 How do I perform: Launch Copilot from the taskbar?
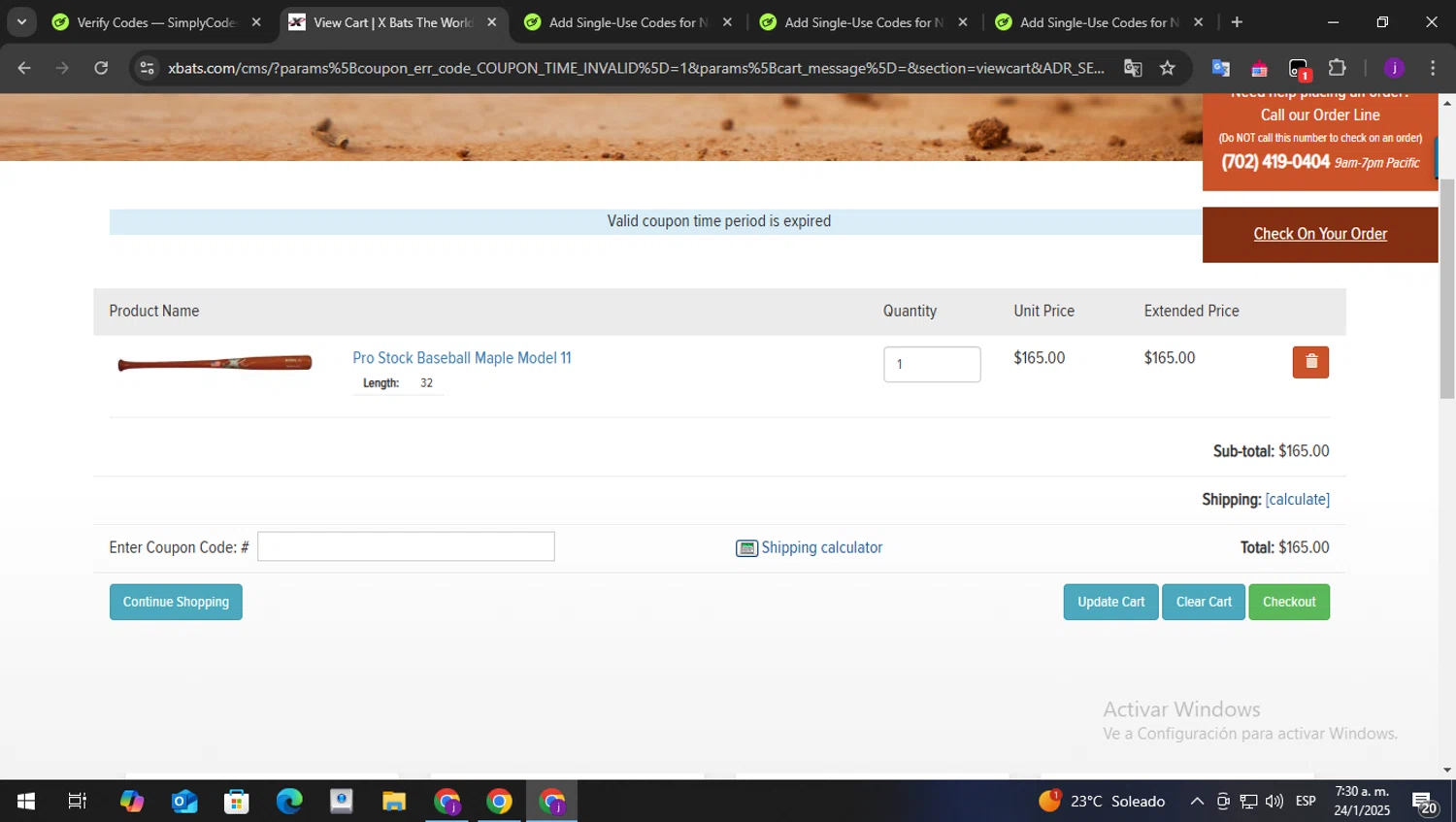point(132,801)
